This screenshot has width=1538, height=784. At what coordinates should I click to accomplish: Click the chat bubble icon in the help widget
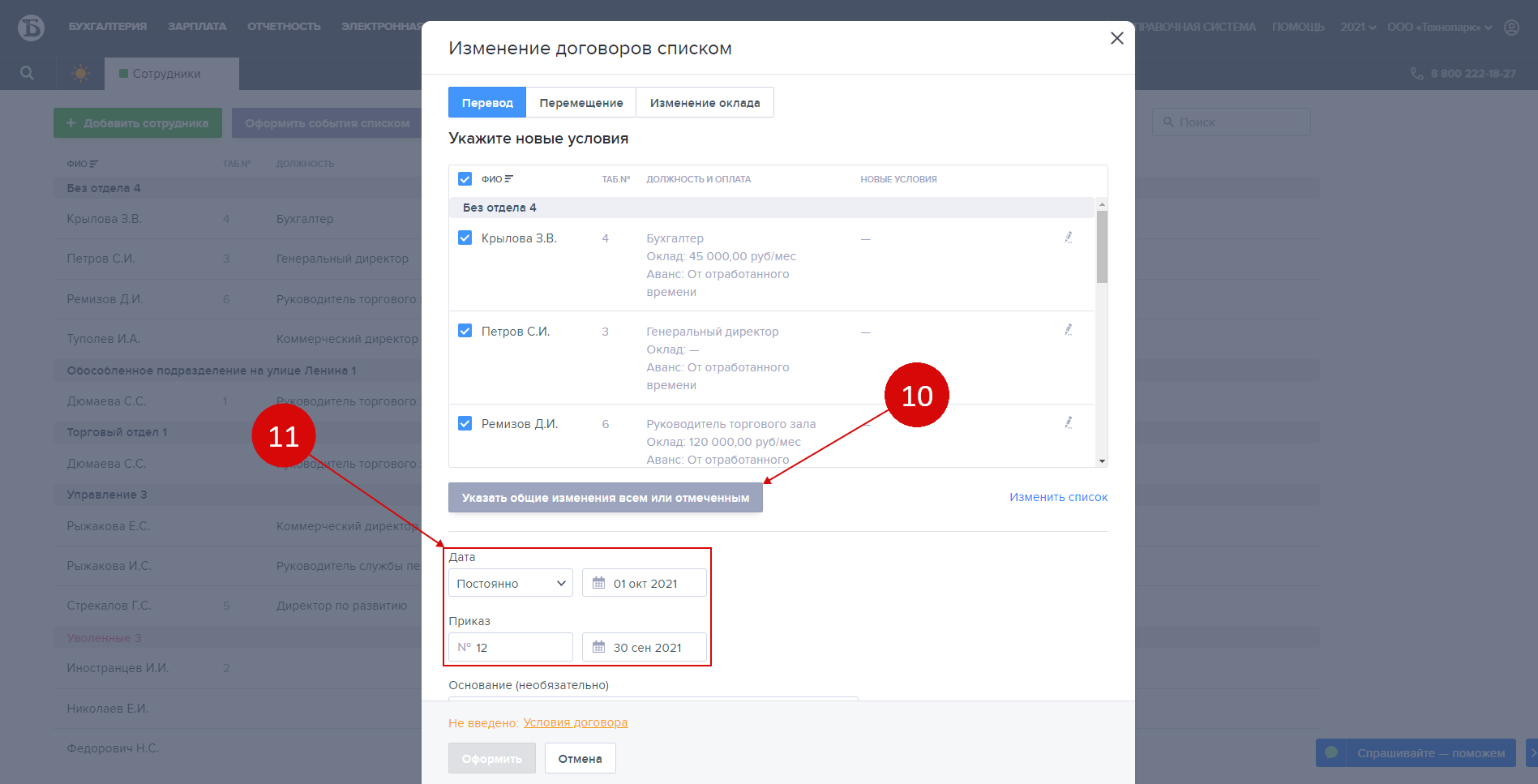(x=1330, y=752)
